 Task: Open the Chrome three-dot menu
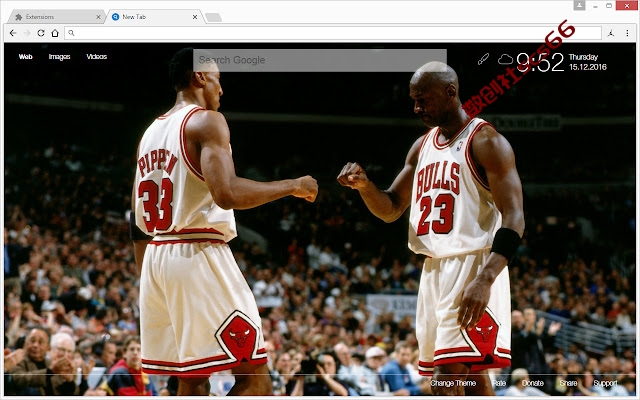click(x=627, y=33)
